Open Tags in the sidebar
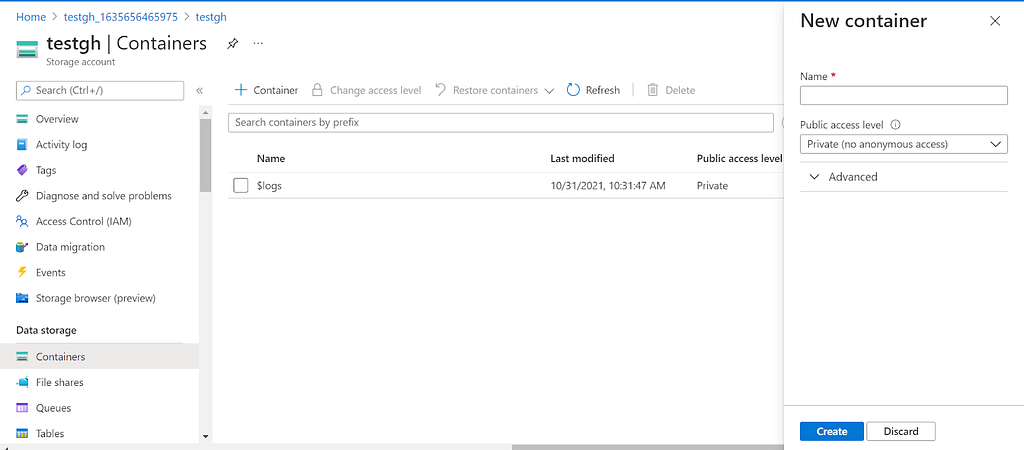Viewport: 1024px width, 450px height. (x=46, y=170)
